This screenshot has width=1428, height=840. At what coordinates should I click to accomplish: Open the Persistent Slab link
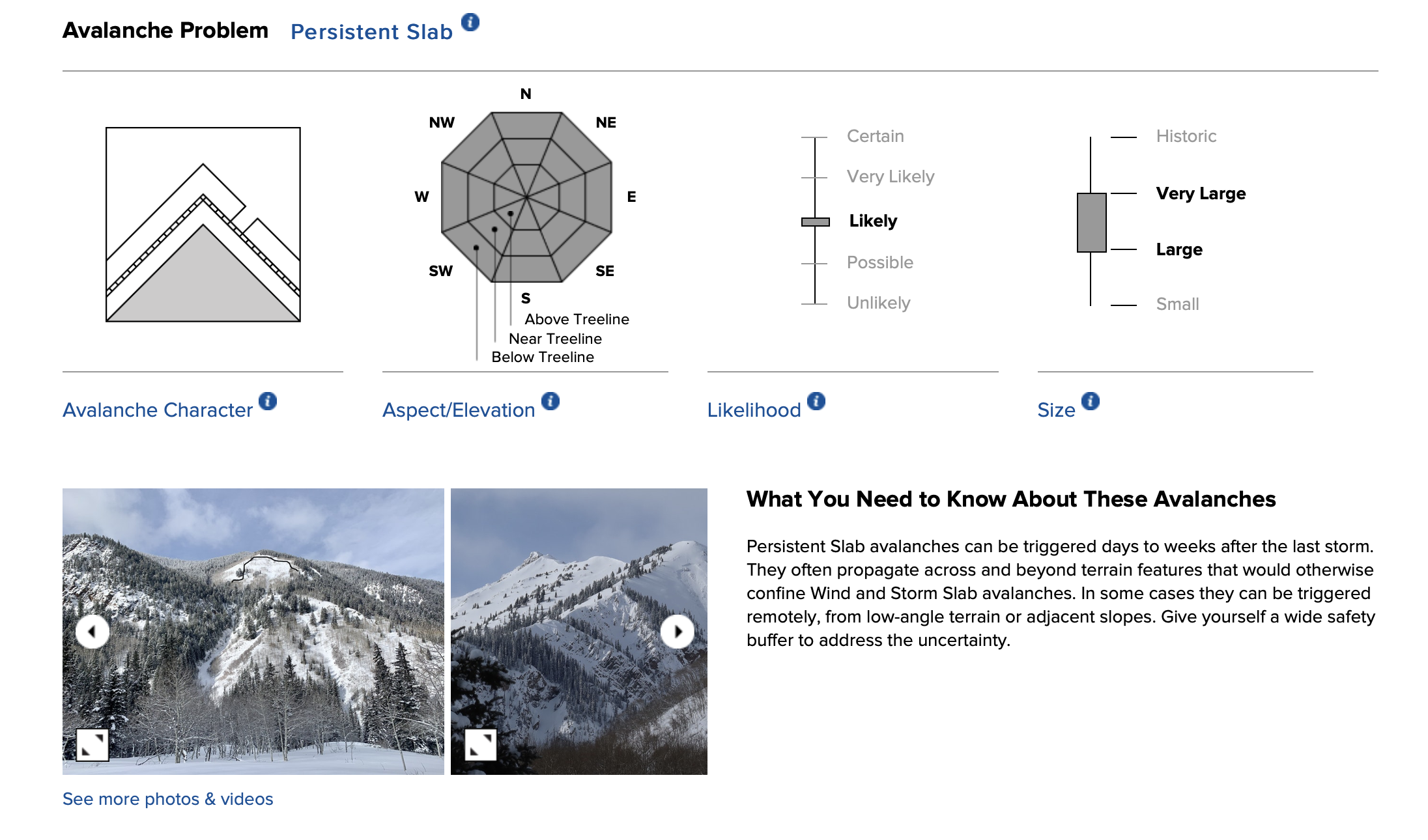(371, 32)
